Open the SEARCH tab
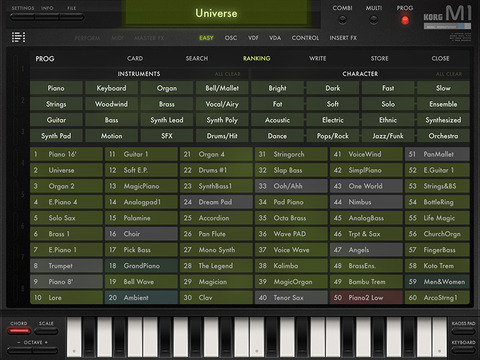The image size is (480, 360). [x=197, y=58]
